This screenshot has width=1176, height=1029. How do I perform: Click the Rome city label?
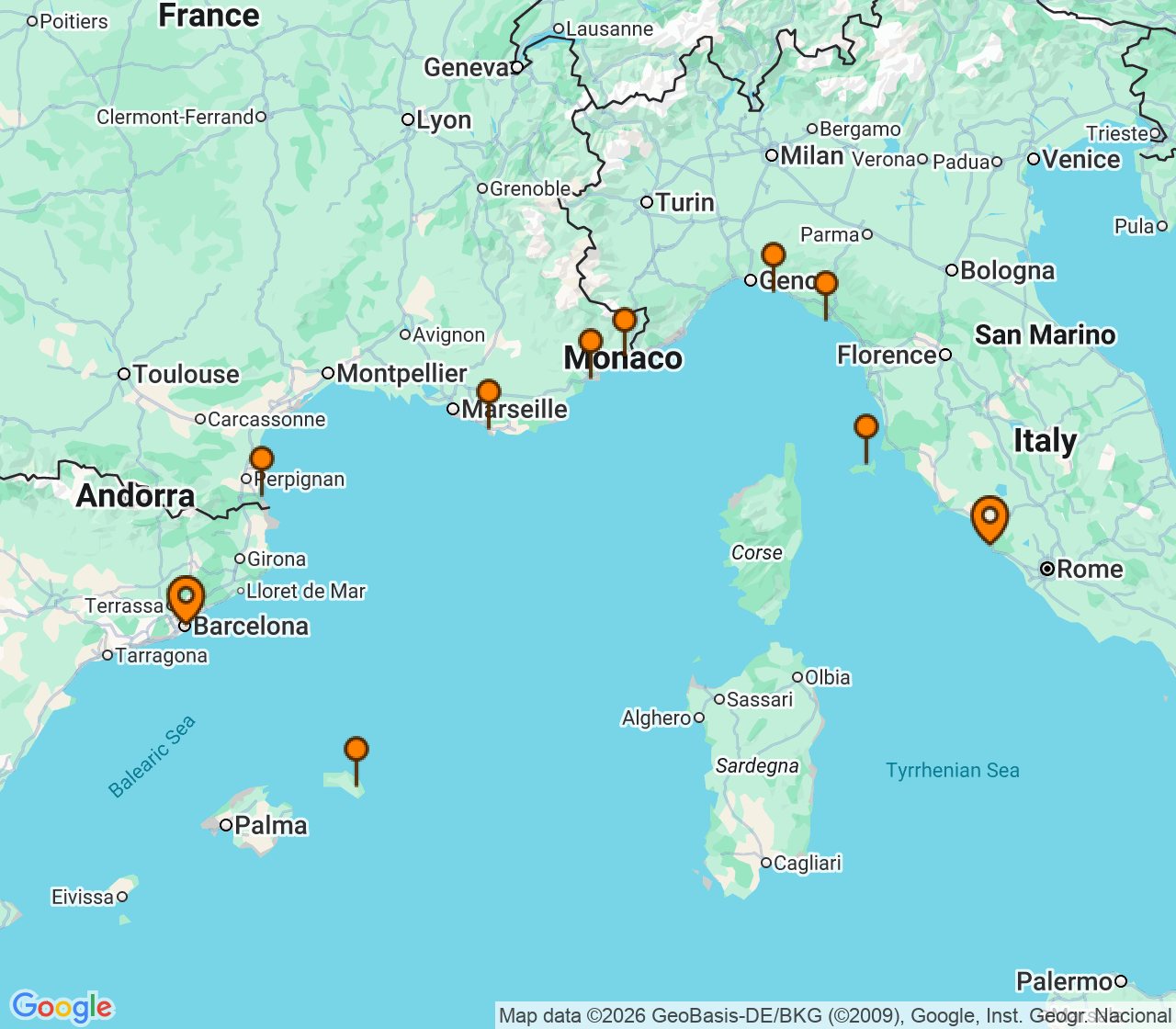click(1090, 569)
